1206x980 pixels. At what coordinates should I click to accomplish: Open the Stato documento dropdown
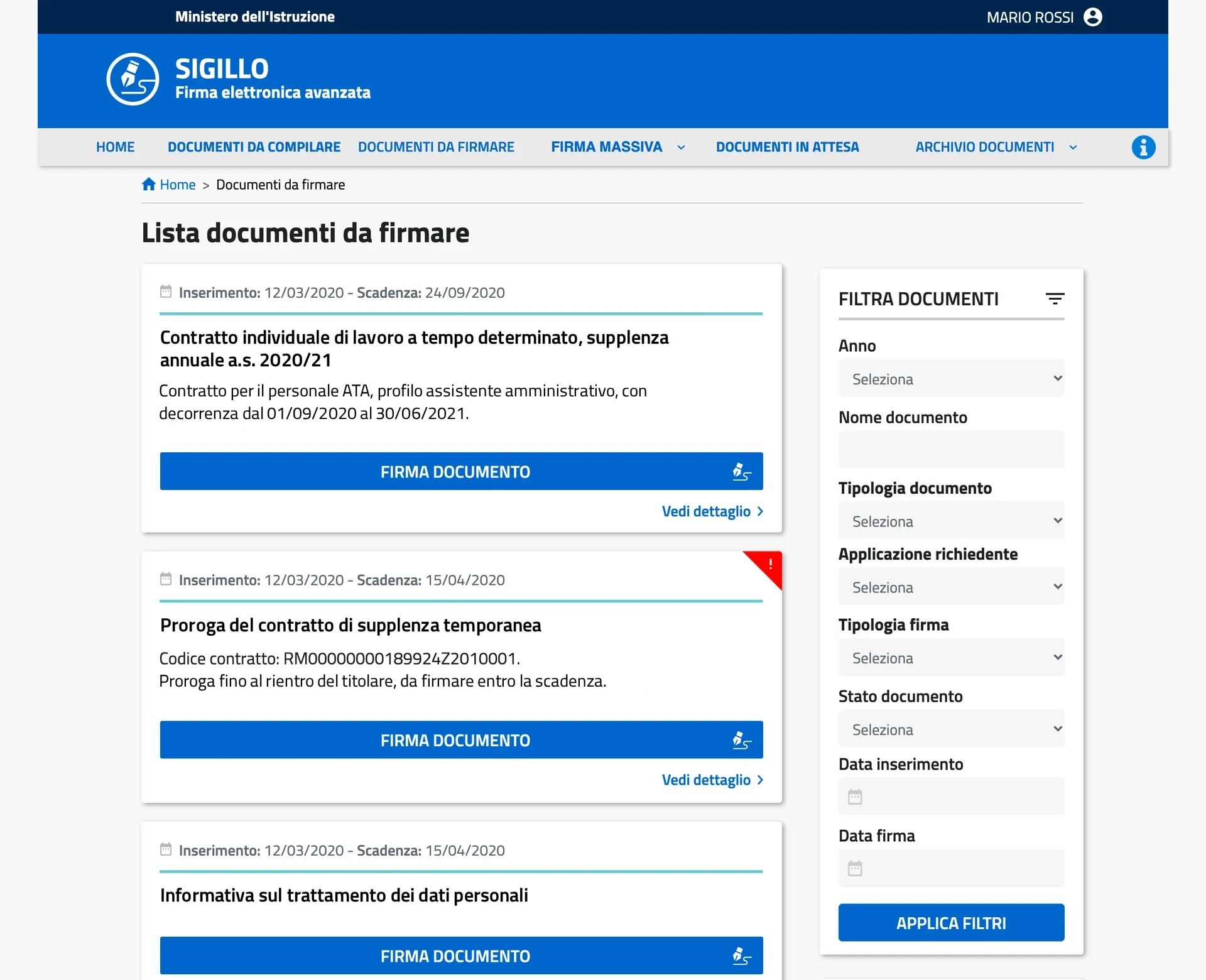click(x=951, y=729)
